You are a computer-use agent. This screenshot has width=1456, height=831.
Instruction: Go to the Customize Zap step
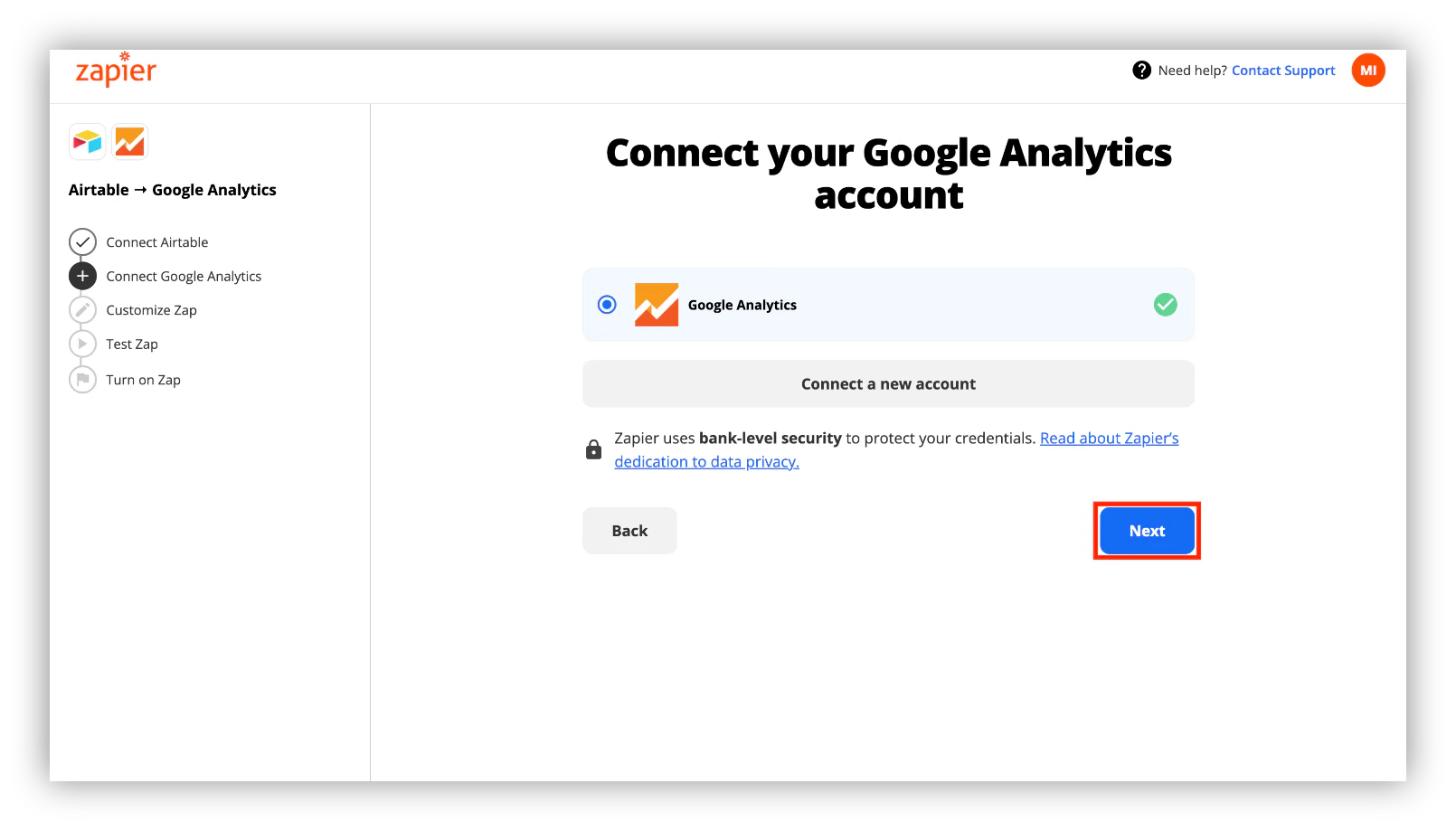click(x=151, y=310)
